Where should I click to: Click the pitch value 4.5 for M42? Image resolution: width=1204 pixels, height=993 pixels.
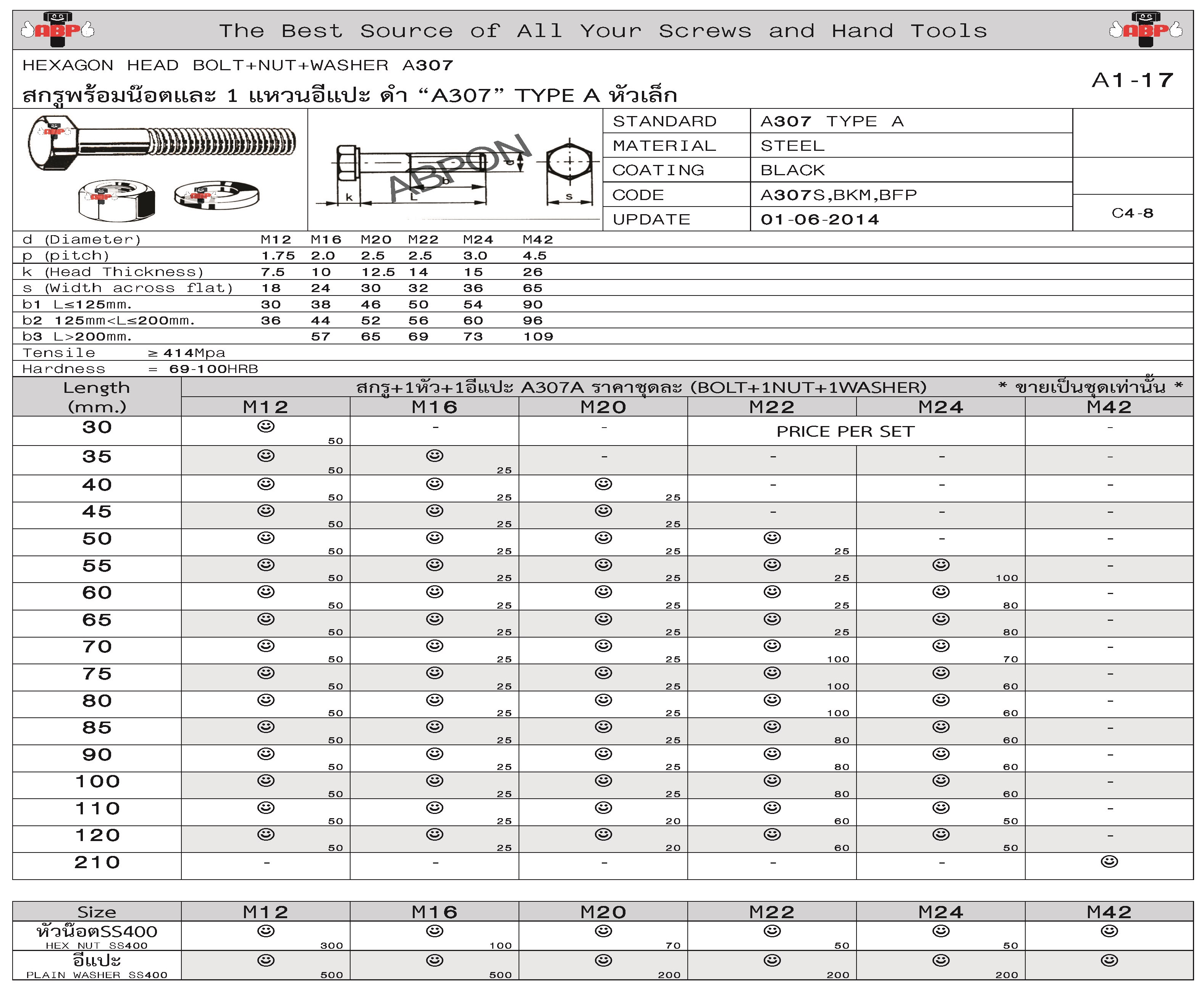click(x=535, y=256)
